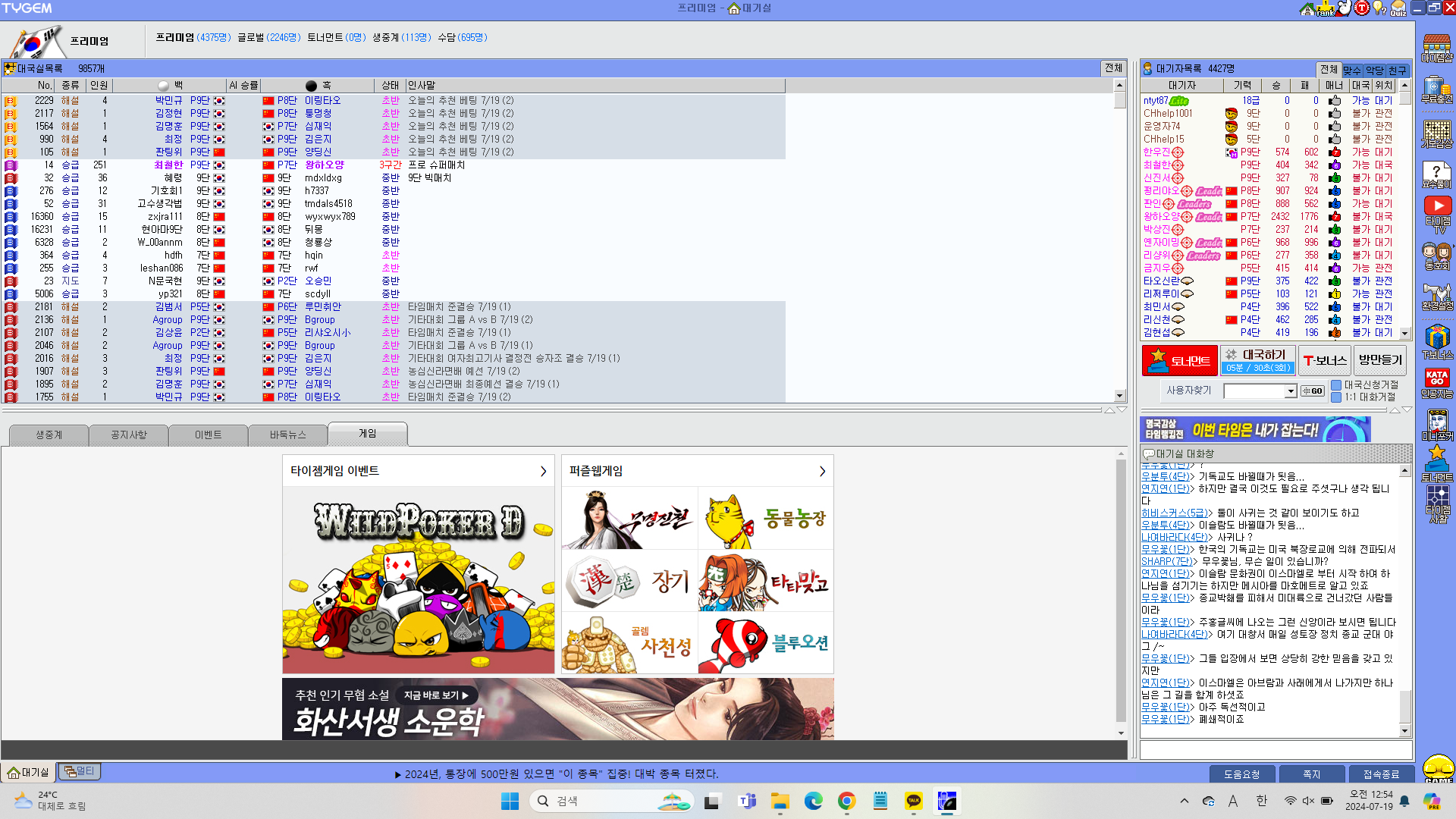Click the 도움요청 help request button
The image size is (1456, 819).
pos(1242,774)
